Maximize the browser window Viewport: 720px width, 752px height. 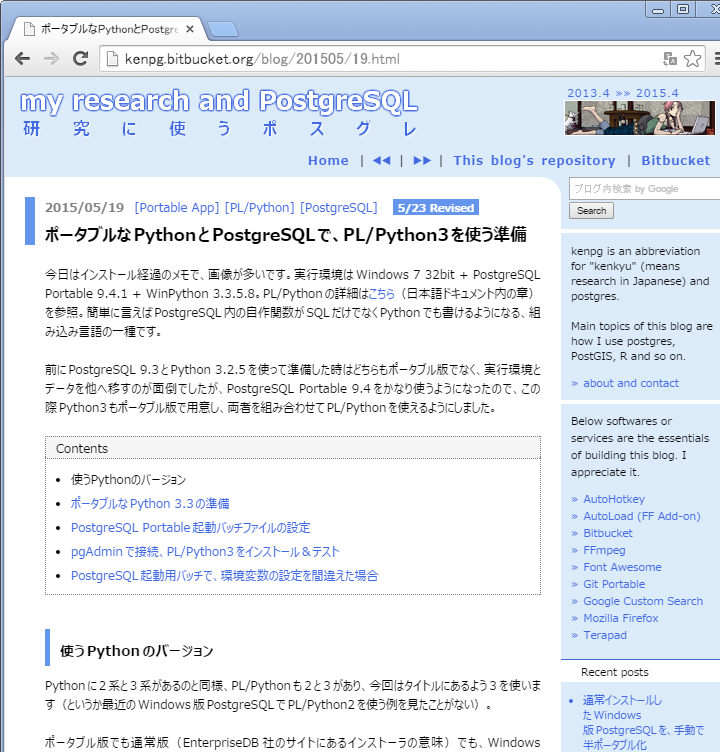(683, 9)
